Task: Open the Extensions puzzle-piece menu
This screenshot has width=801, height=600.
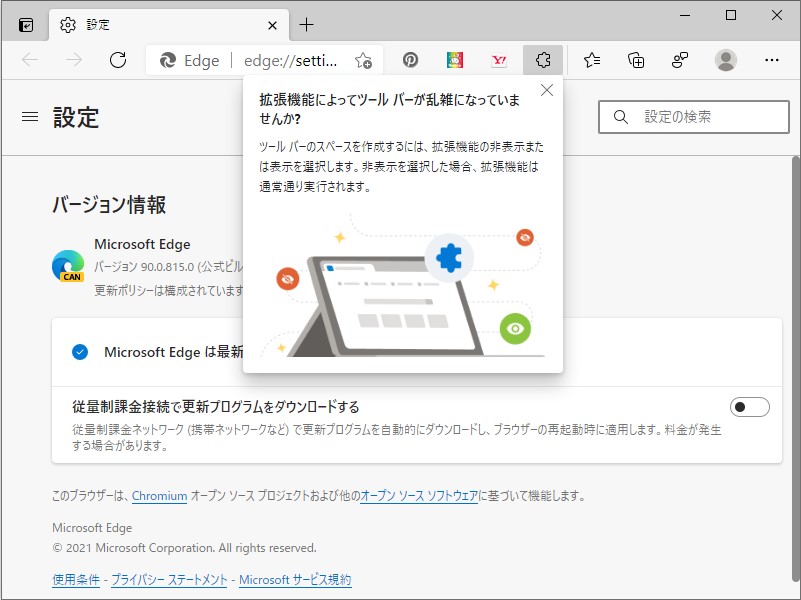Action: [543, 60]
